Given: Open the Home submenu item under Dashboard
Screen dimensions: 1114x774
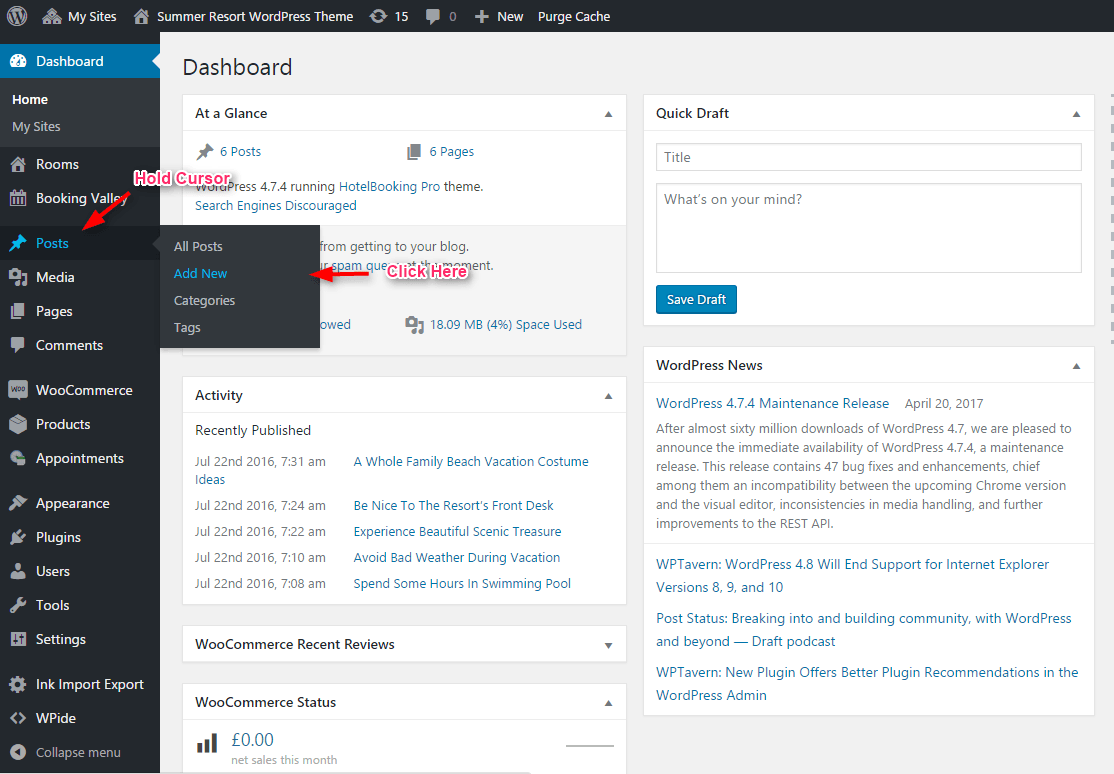Looking at the screenshot, I should click(30, 100).
